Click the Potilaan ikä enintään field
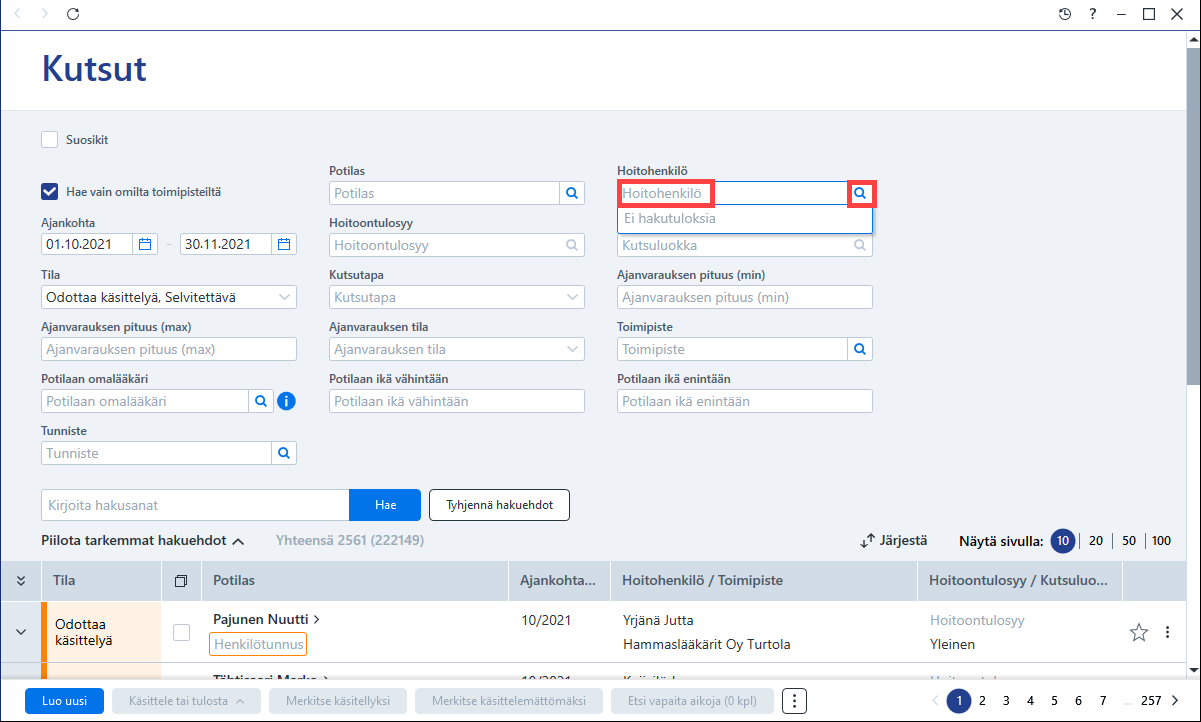Image resolution: width=1201 pixels, height=722 pixels. click(x=745, y=401)
